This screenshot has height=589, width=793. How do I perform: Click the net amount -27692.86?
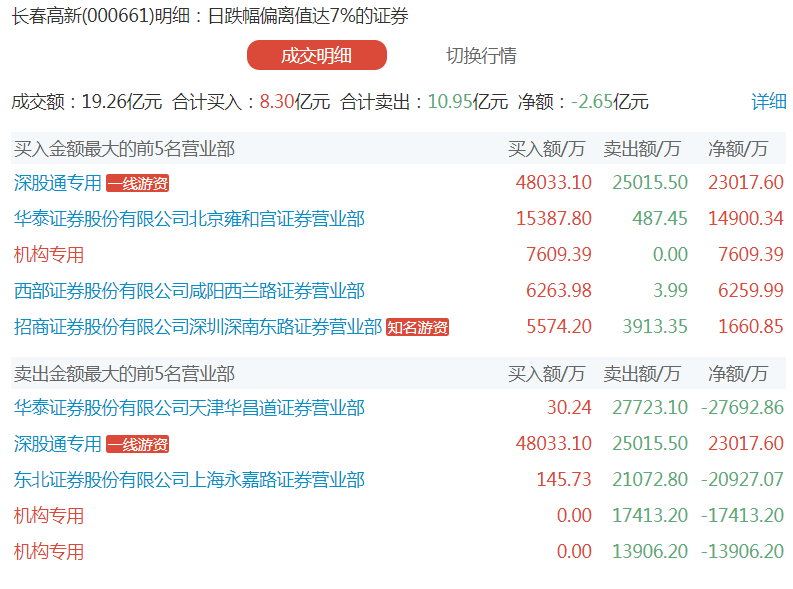[742, 407]
